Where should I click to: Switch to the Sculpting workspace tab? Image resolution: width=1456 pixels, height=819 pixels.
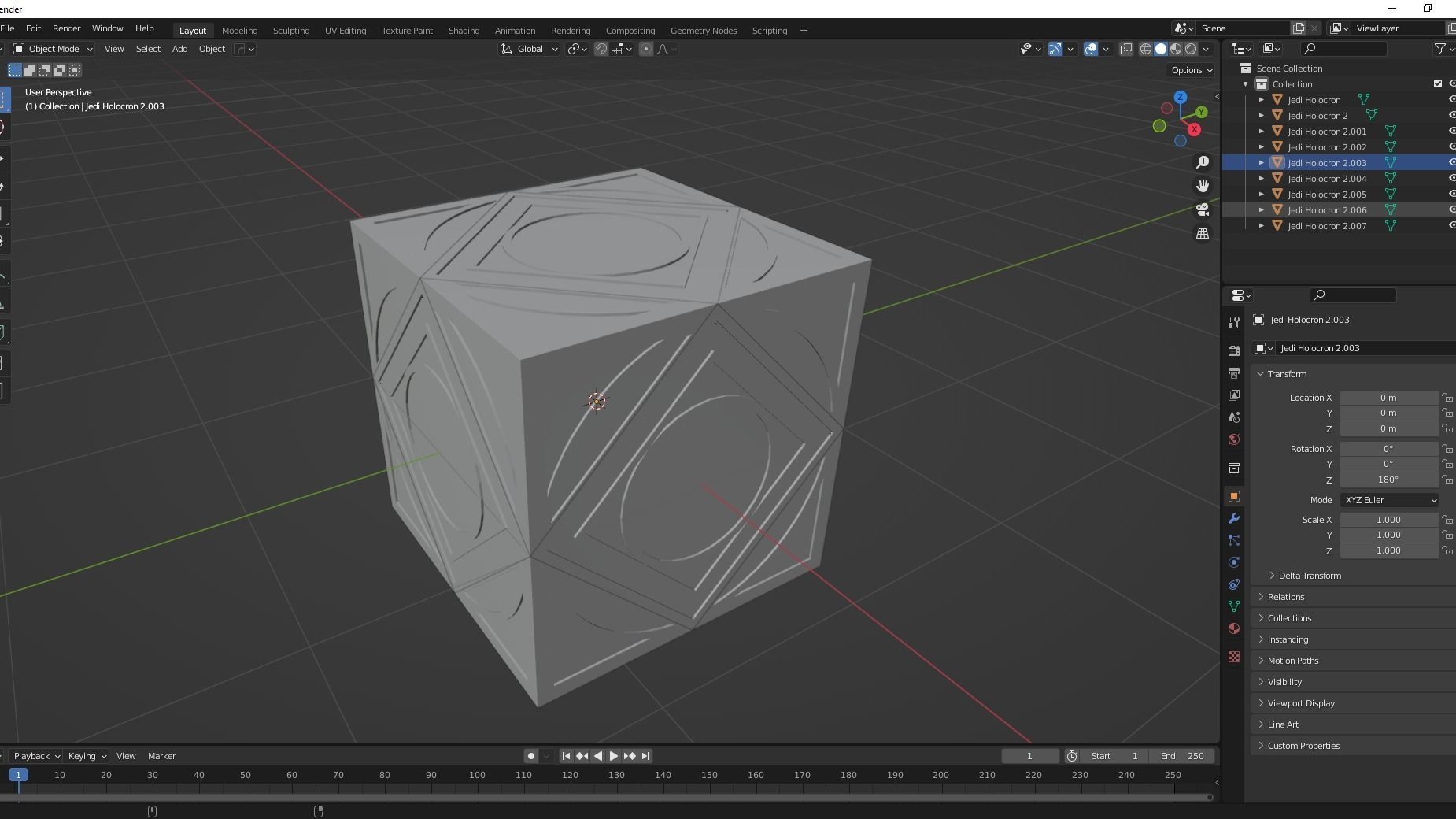click(290, 31)
